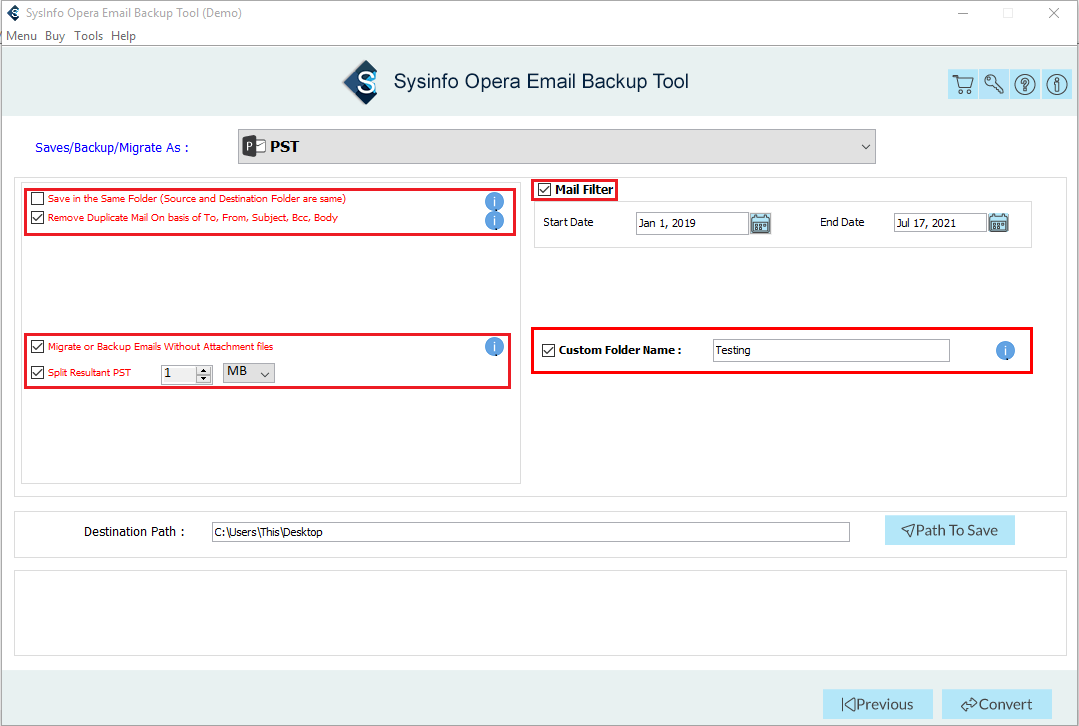Click the Start Date field Jan 1, 2019
The width and height of the screenshot is (1079, 726).
(x=692, y=223)
